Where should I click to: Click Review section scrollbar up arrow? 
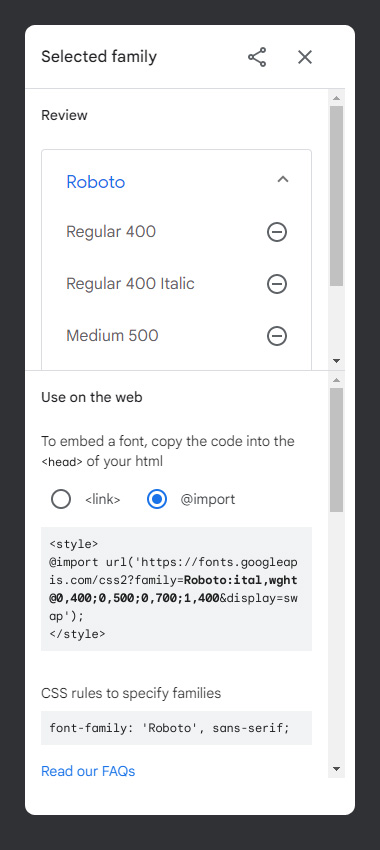[x=336, y=98]
